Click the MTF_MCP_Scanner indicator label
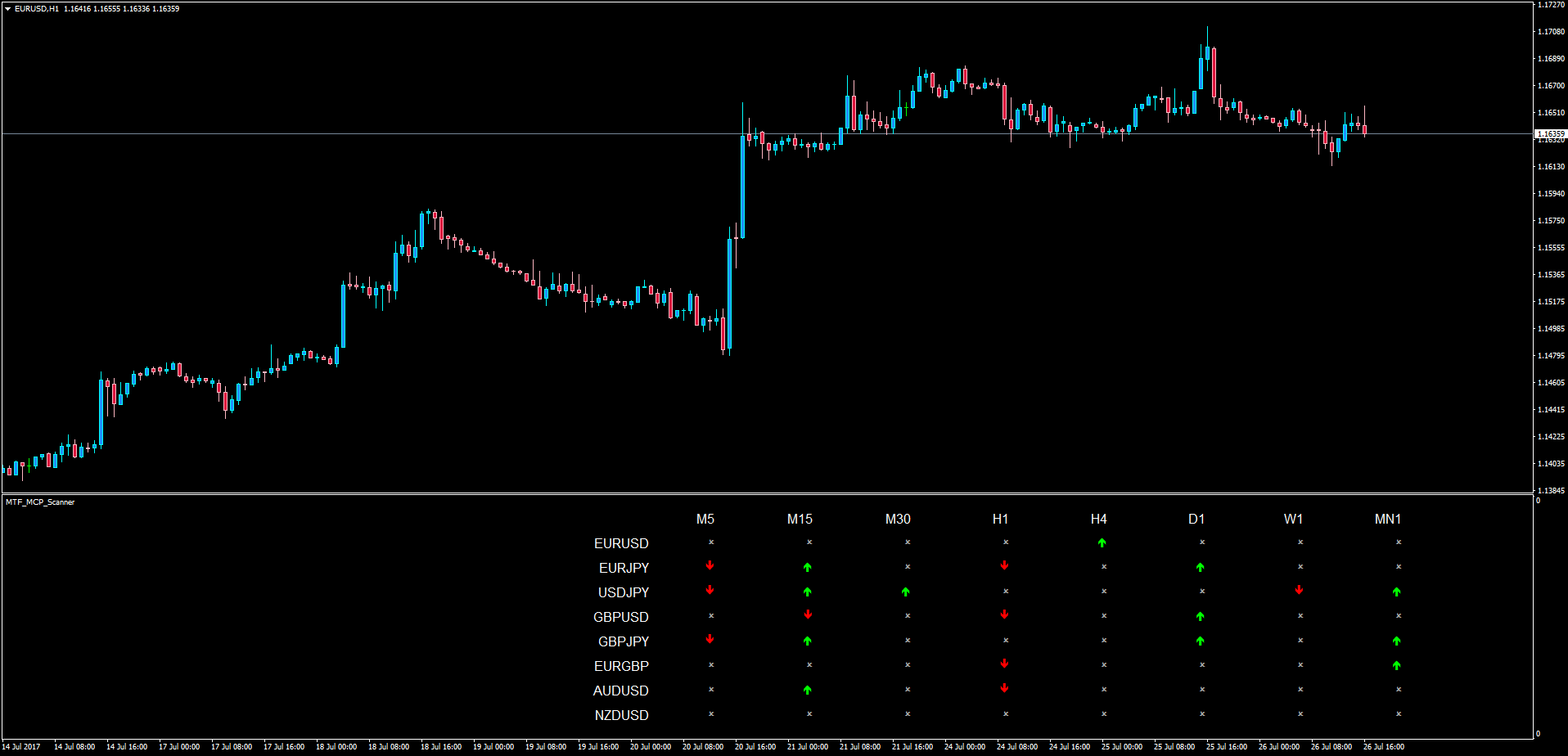 [x=40, y=502]
